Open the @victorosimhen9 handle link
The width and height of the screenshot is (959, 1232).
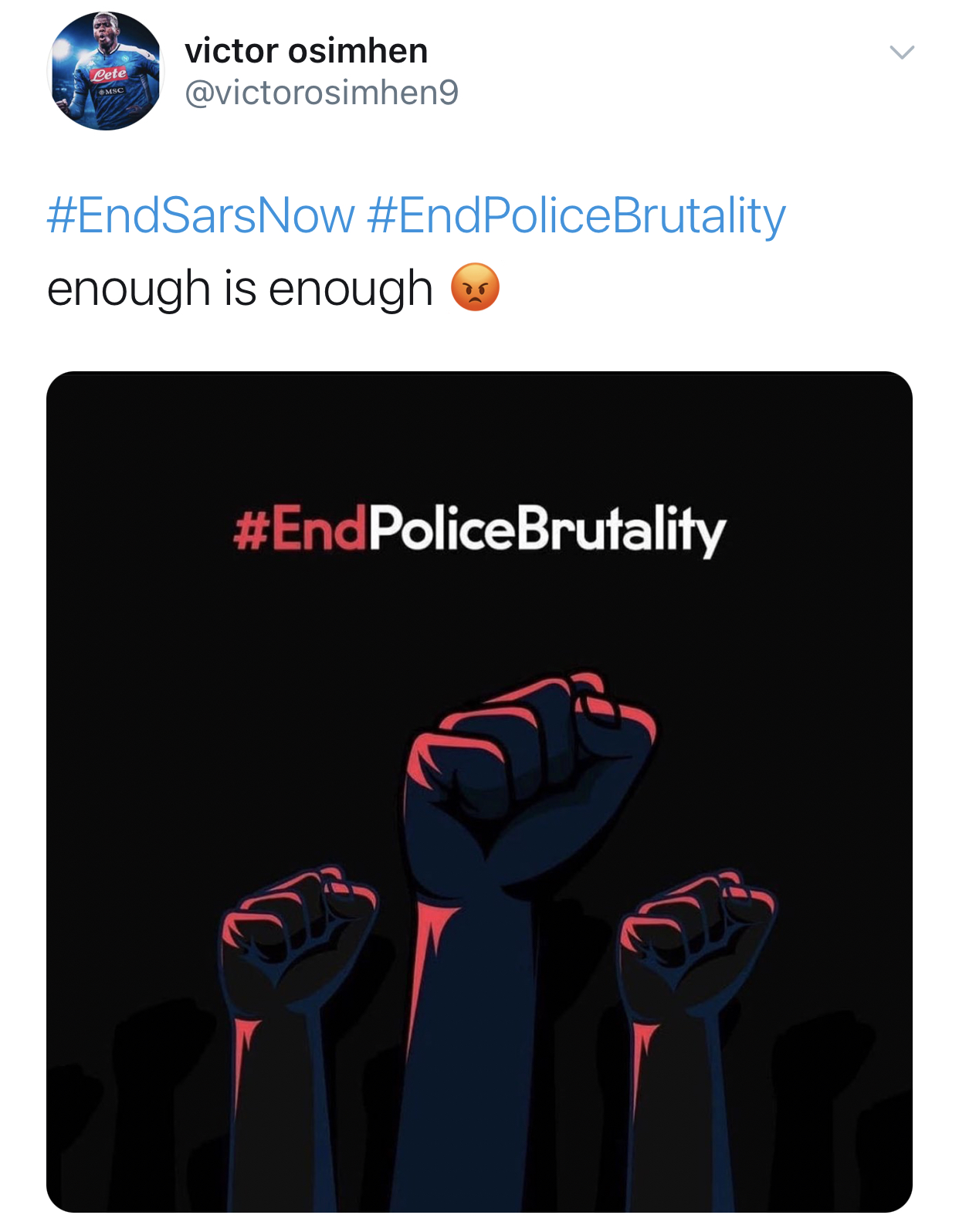[321, 93]
